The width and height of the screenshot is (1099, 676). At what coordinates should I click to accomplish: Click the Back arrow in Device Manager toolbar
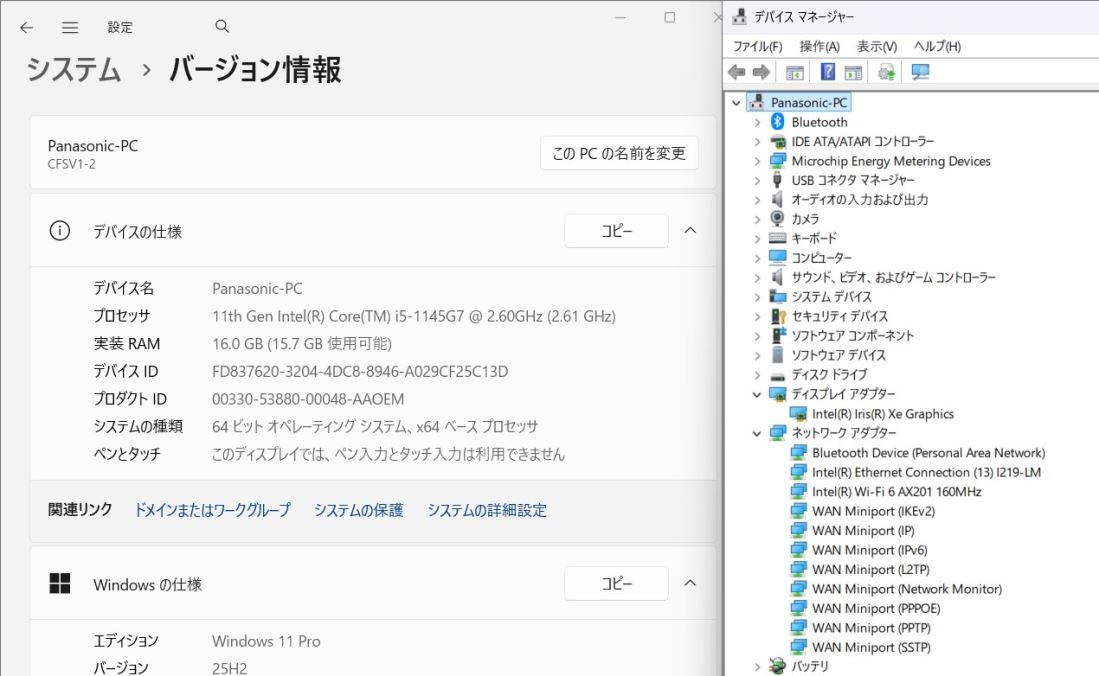tap(737, 72)
